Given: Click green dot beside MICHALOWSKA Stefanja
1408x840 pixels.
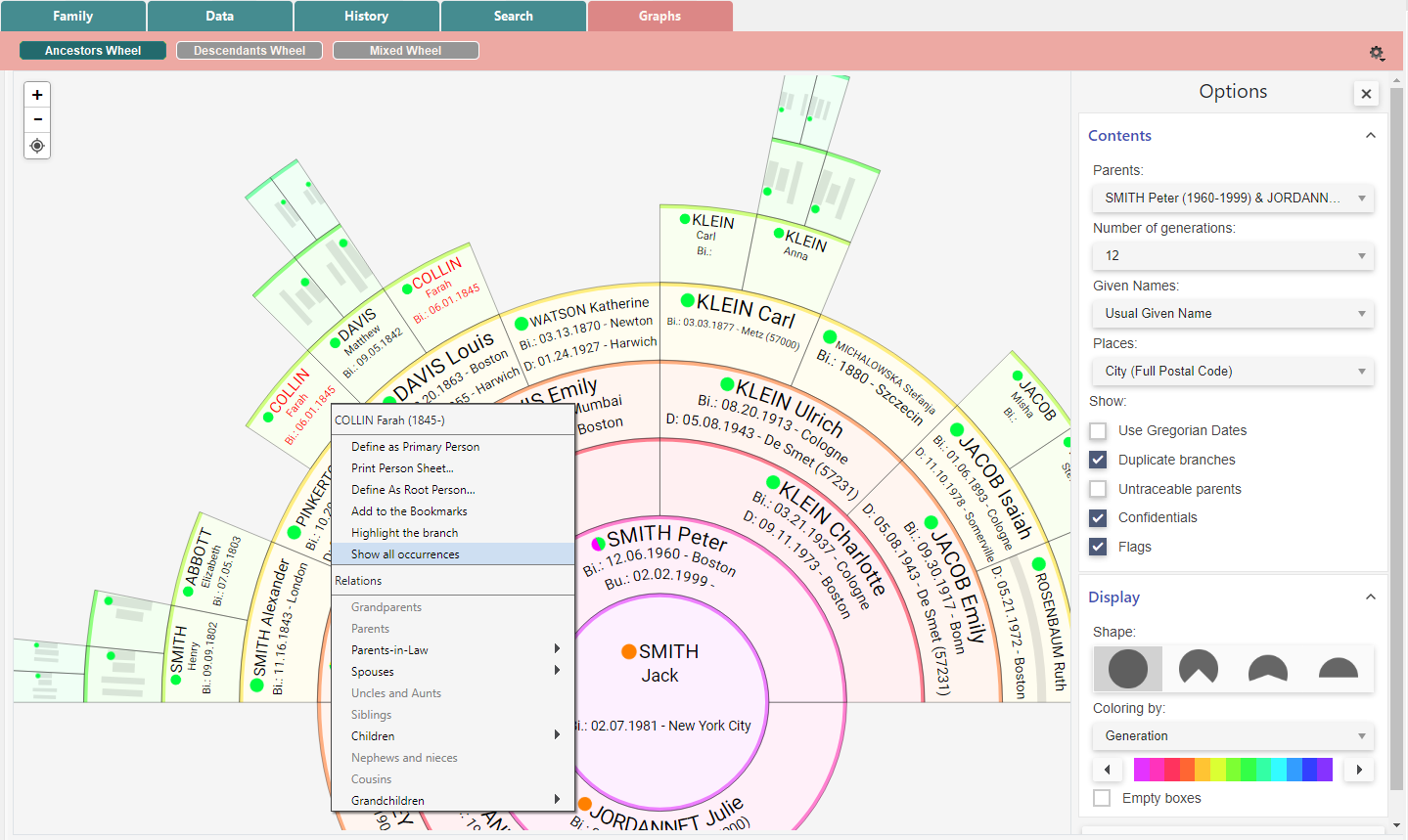Looking at the screenshot, I should (830, 337).
